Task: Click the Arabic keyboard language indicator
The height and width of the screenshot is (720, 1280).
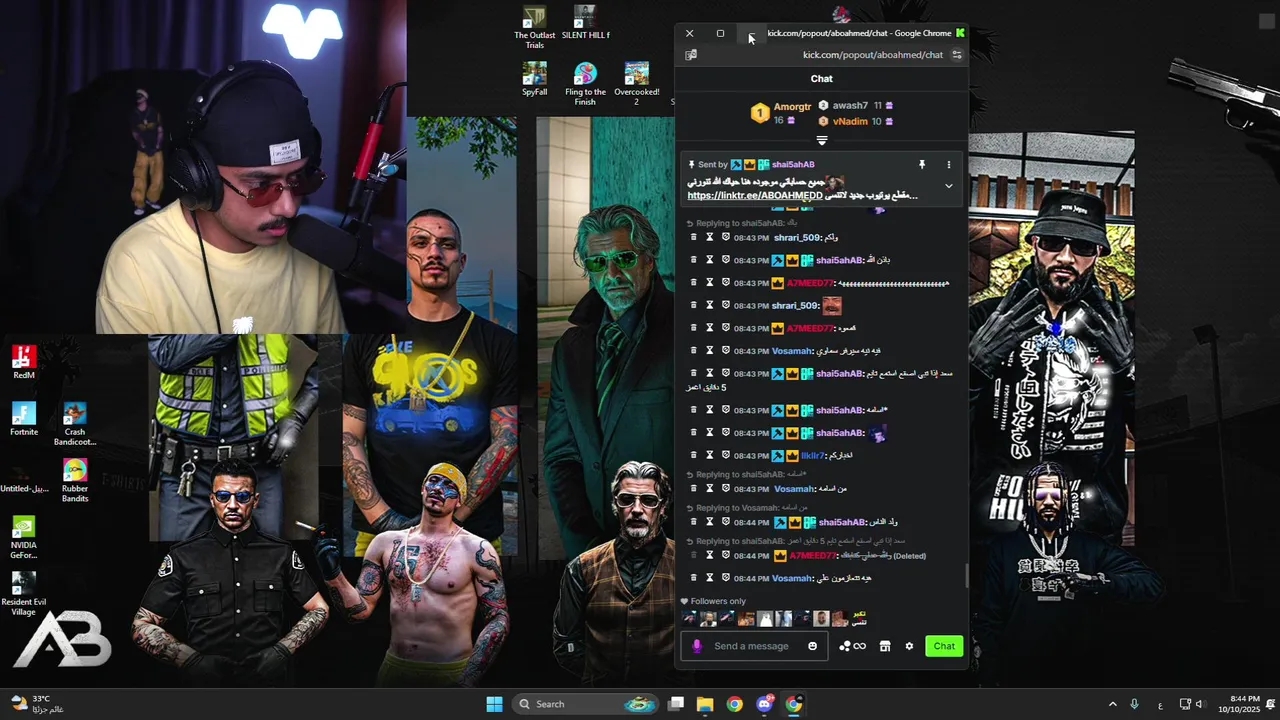Action: tap(1160, 705)
